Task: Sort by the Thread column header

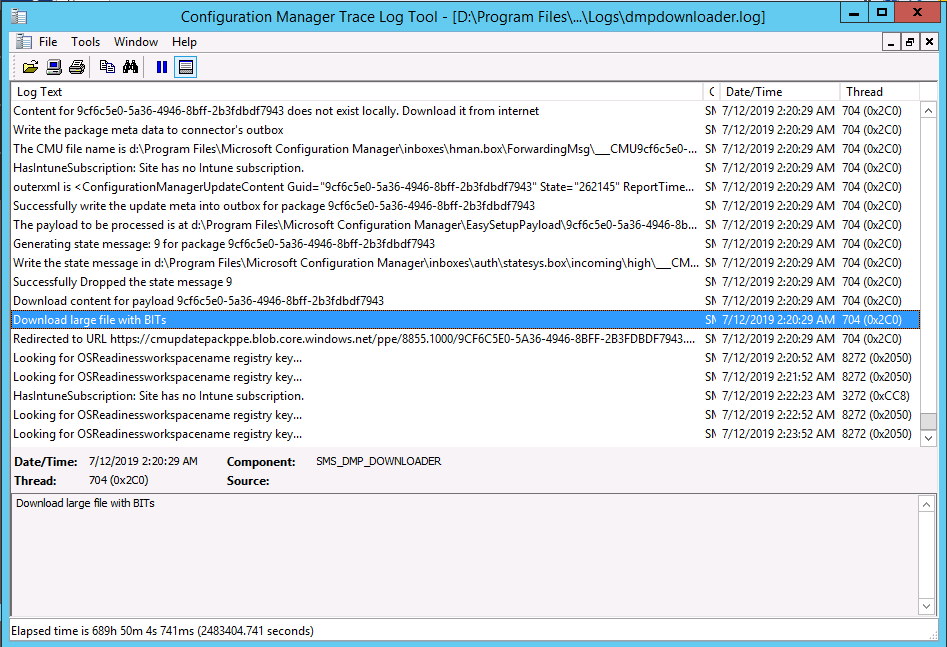Action: [x=879, y=92]
